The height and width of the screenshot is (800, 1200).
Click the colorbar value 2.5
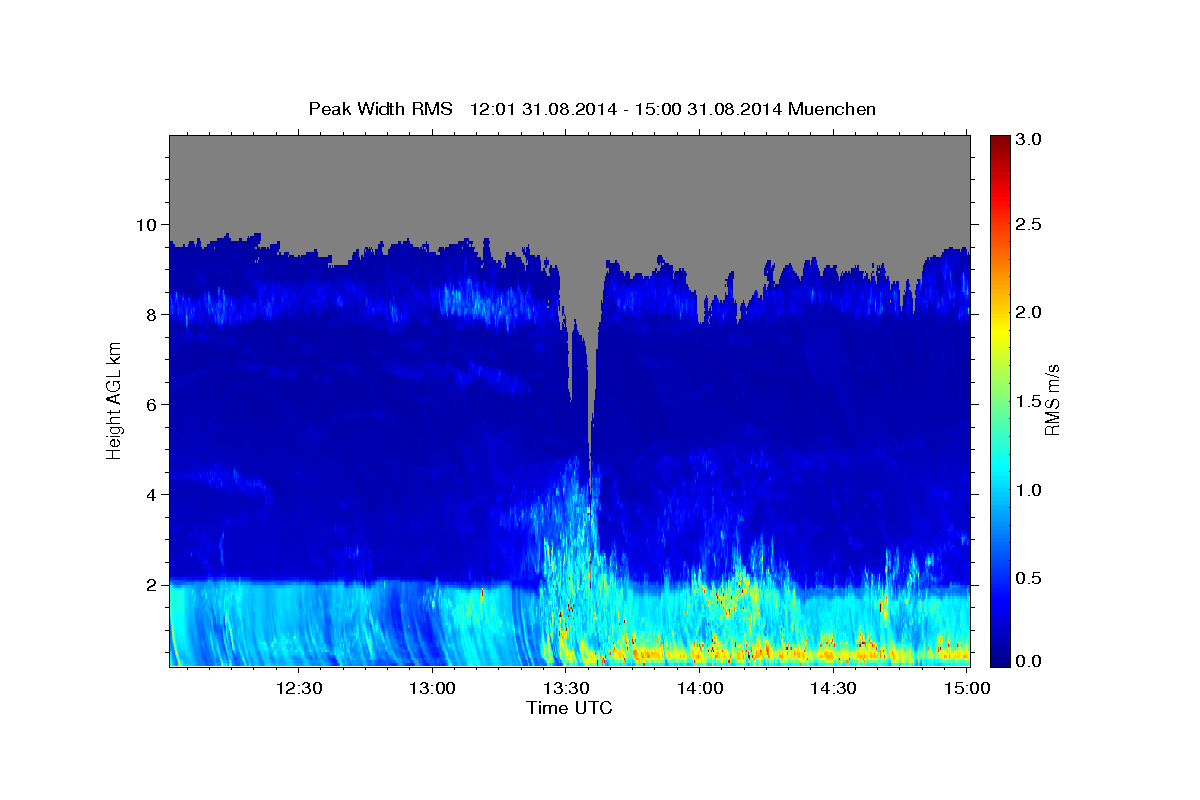click(x=1030, y=226)
